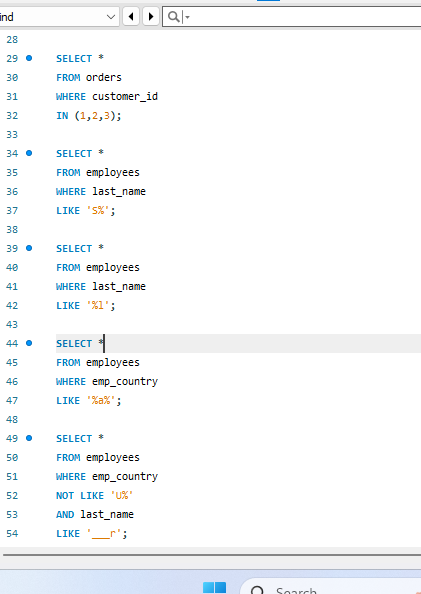Screen dimensions: 421x594
Task: Go to previous search match arrow
Action: [x=131, y=17]
